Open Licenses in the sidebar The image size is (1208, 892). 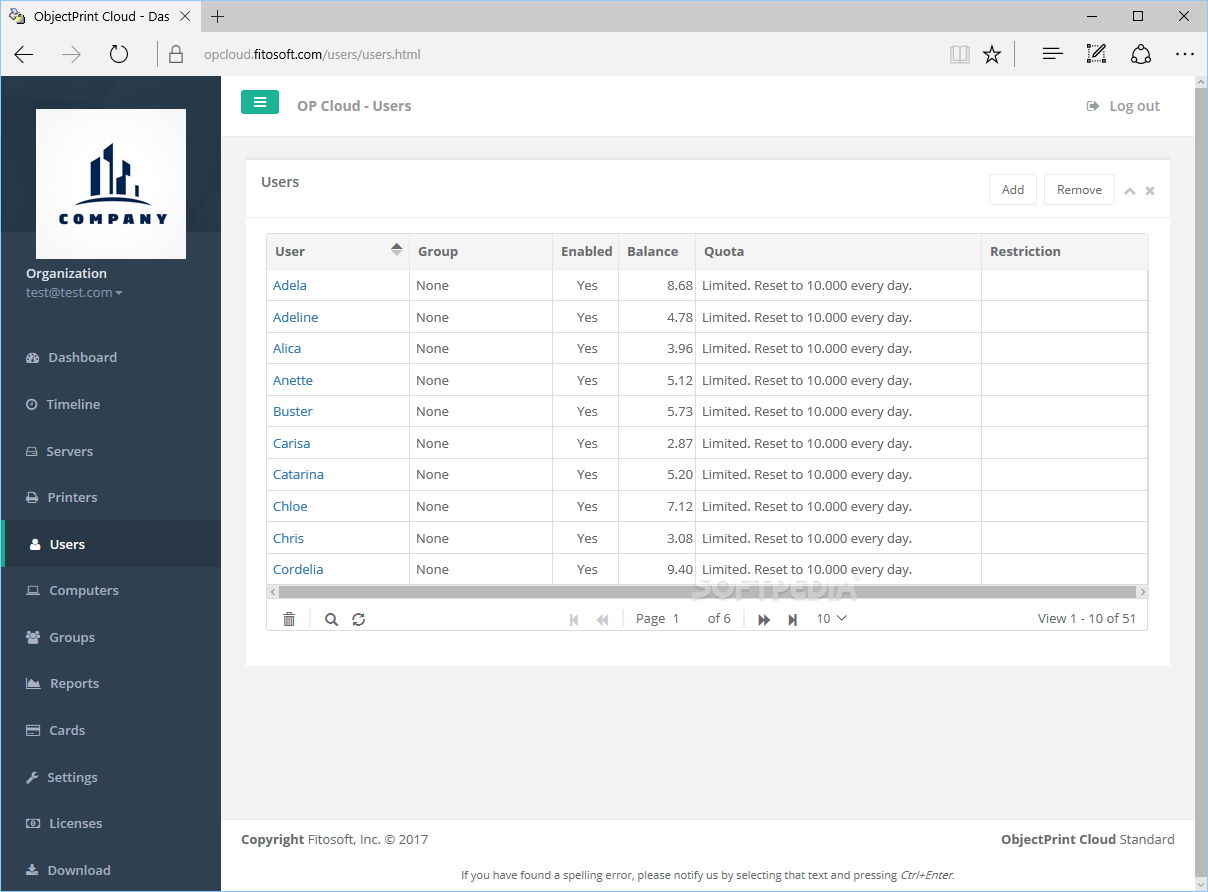pyautogui.click(x=110, y=823)
